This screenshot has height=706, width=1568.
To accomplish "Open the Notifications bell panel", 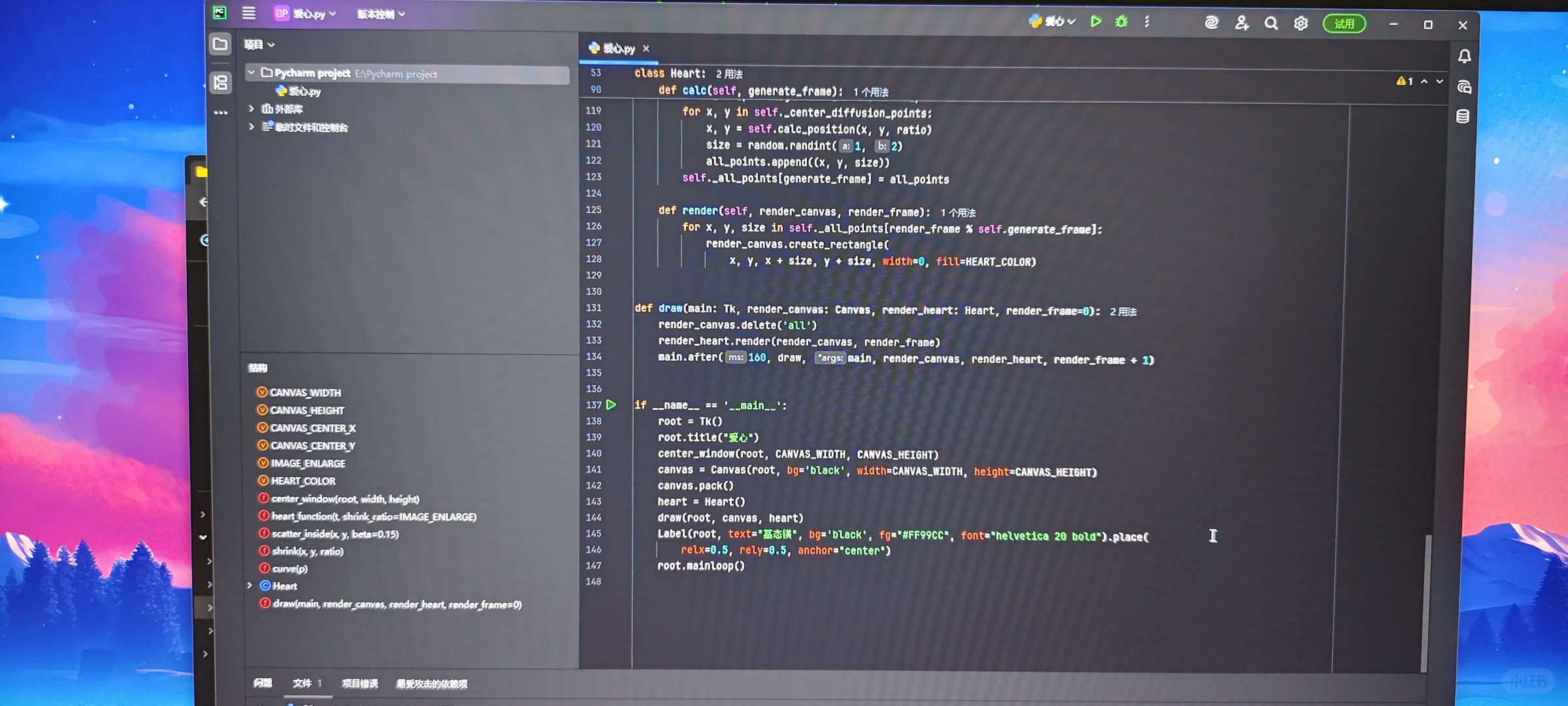I will coord(1464,57).
